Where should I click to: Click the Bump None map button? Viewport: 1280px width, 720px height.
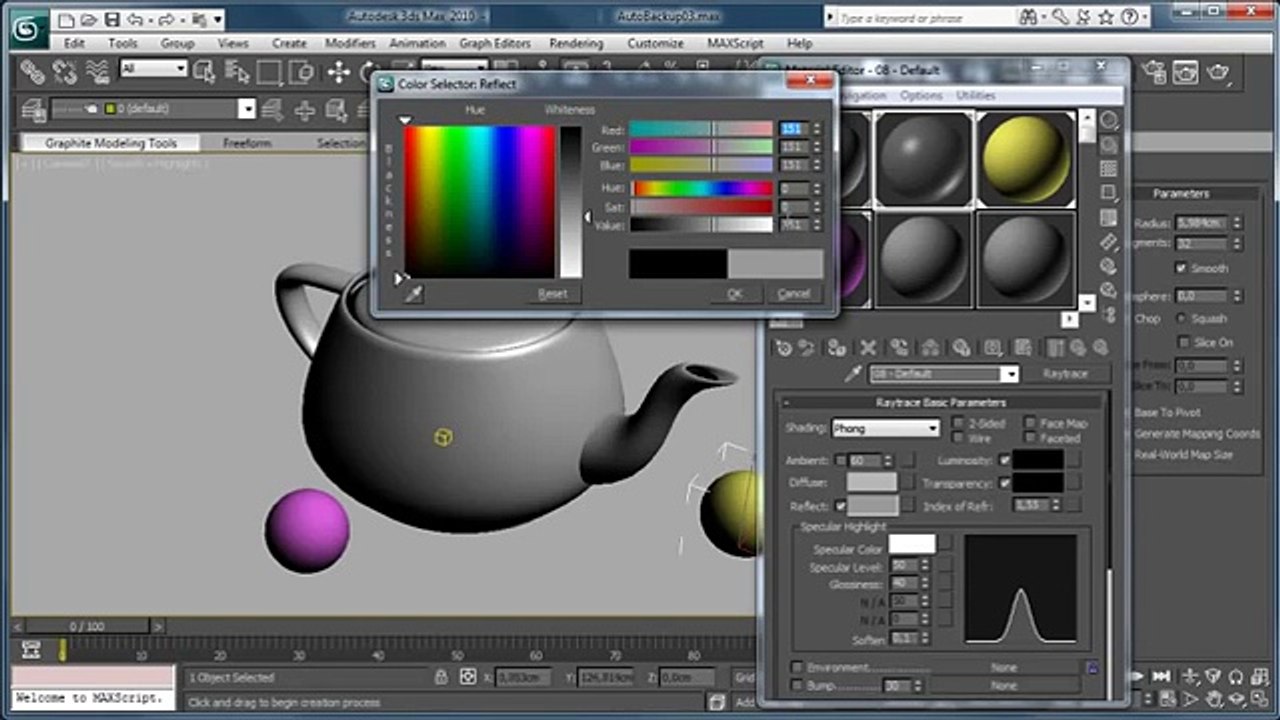[x=1004, y=686]
